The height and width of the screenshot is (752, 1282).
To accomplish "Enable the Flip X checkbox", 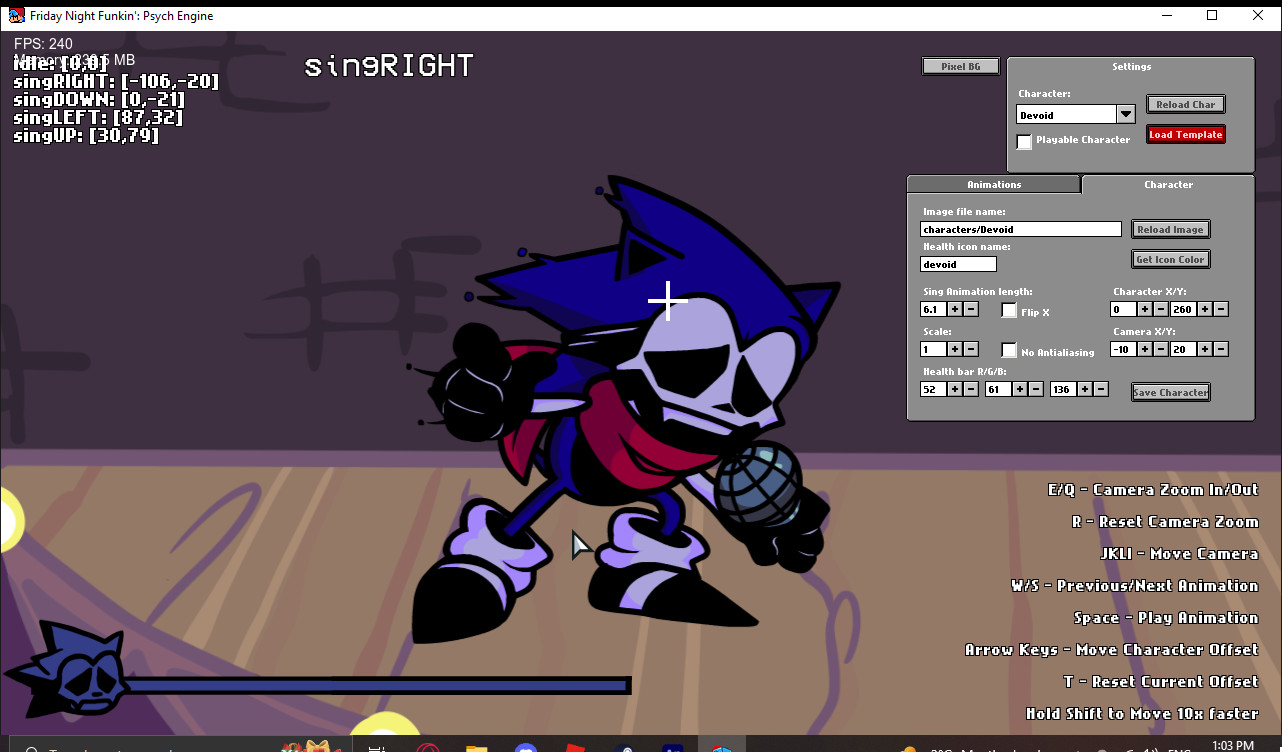I will tap(1008, 310).
